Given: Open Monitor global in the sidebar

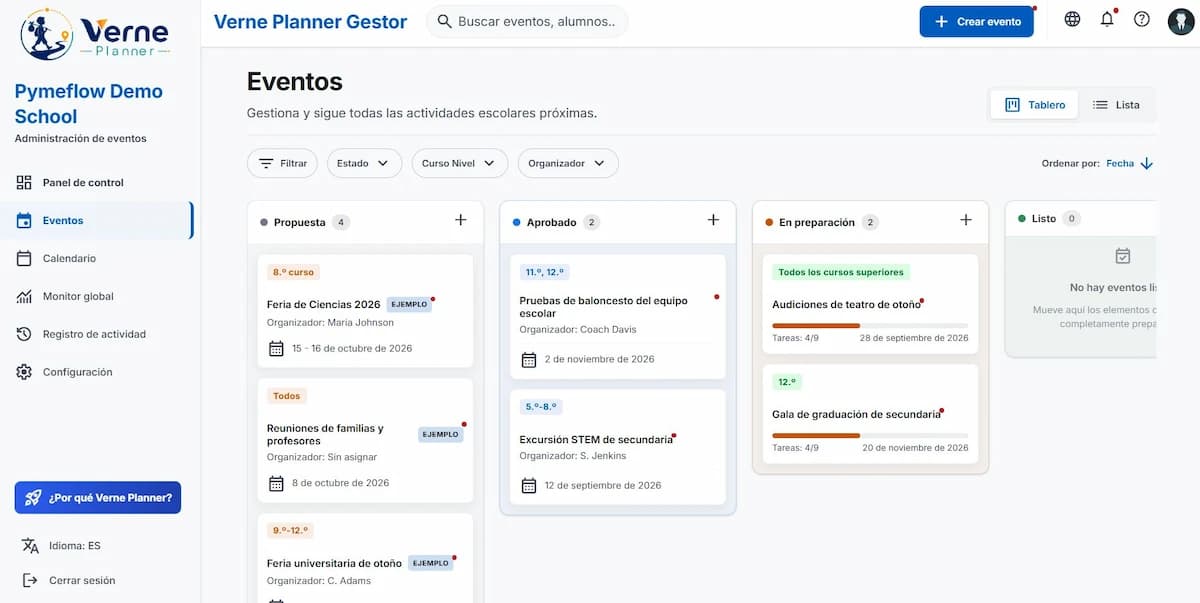Looking at the screenshot, I should 98,296.
